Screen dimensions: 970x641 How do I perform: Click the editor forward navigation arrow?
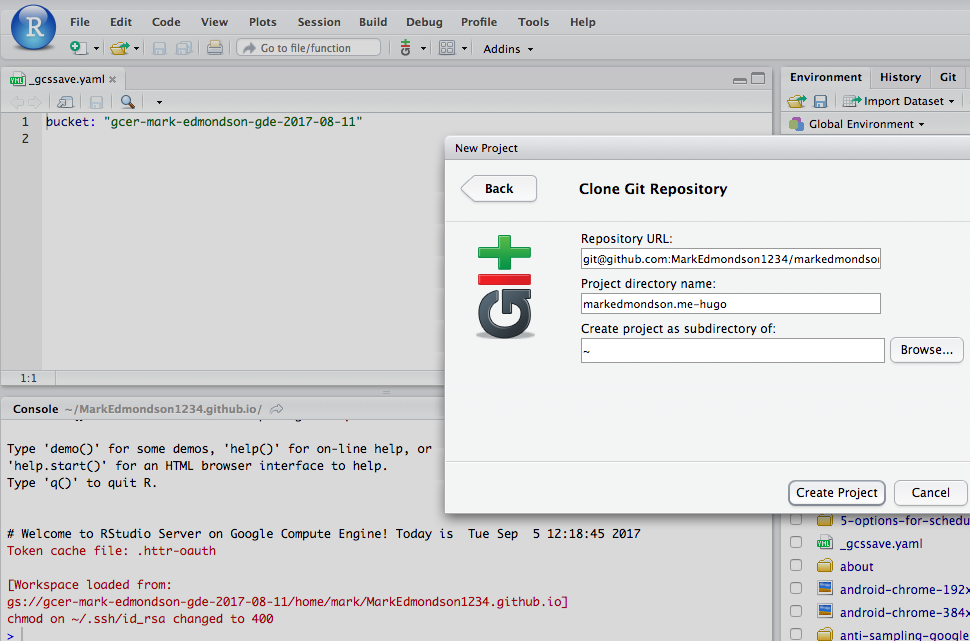(x=34, y=102)
